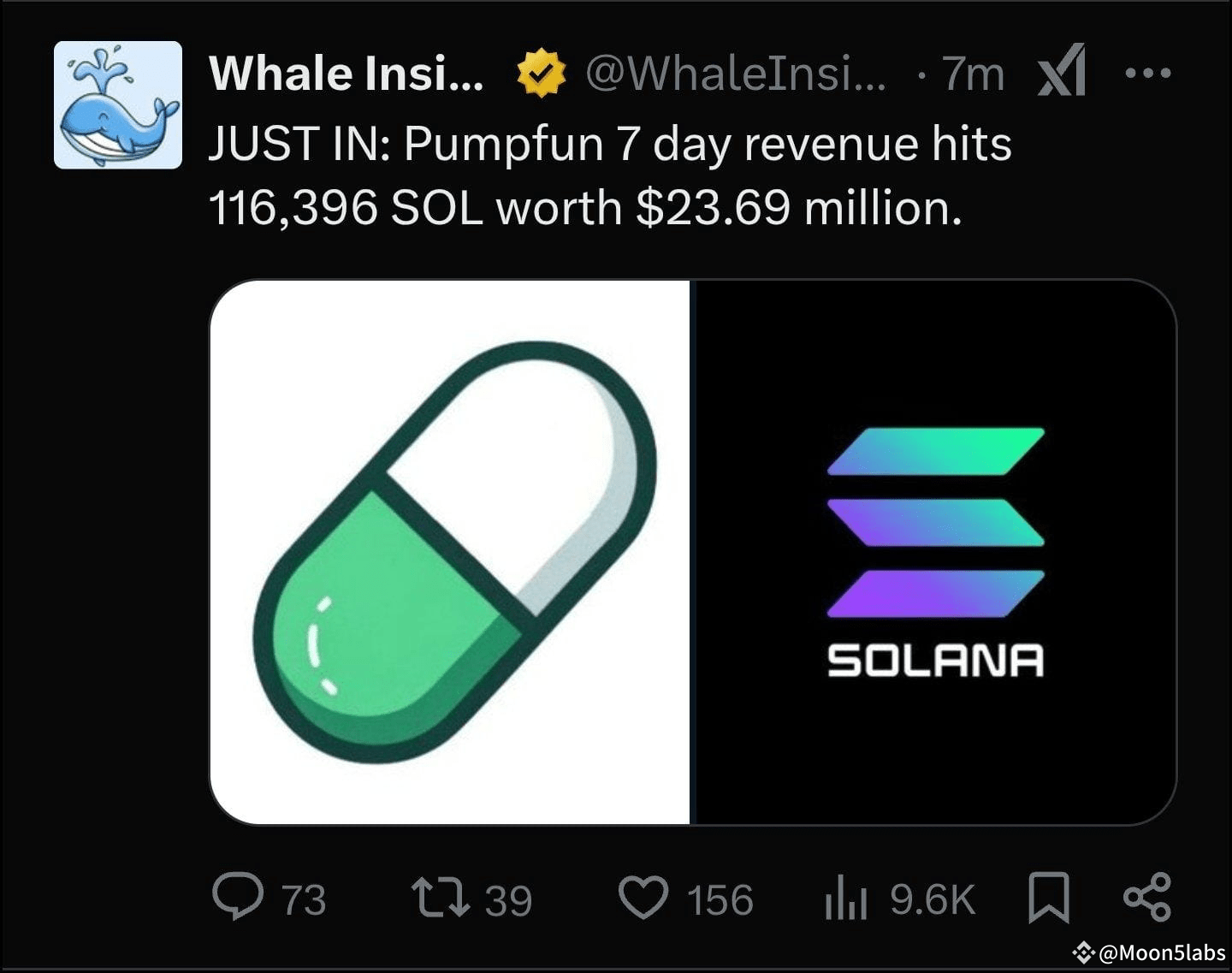Open the Whale Insider display name

pyautogui.click(x=346, y=74)
